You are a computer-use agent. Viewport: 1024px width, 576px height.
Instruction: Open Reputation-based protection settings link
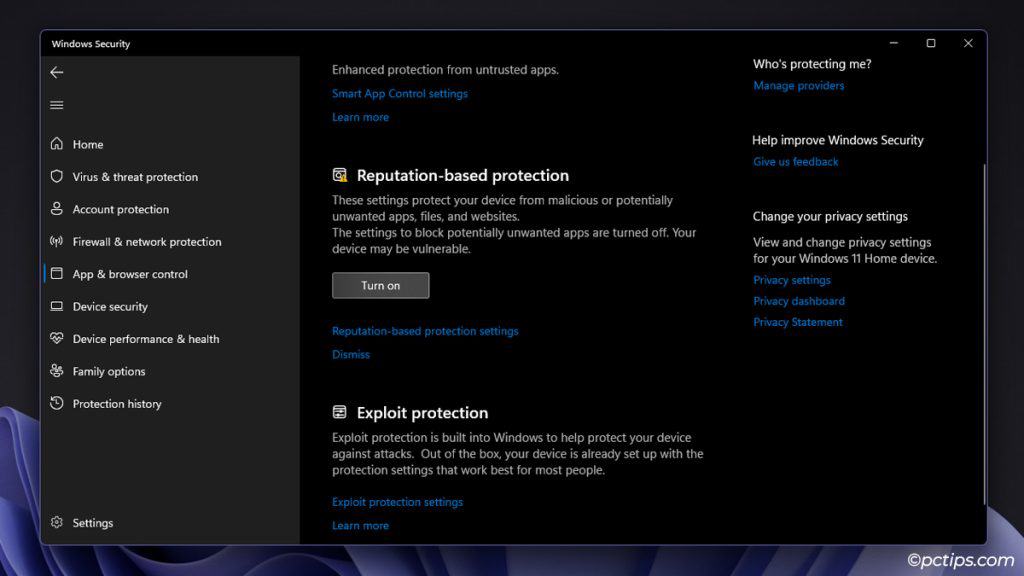pos(425,331)
